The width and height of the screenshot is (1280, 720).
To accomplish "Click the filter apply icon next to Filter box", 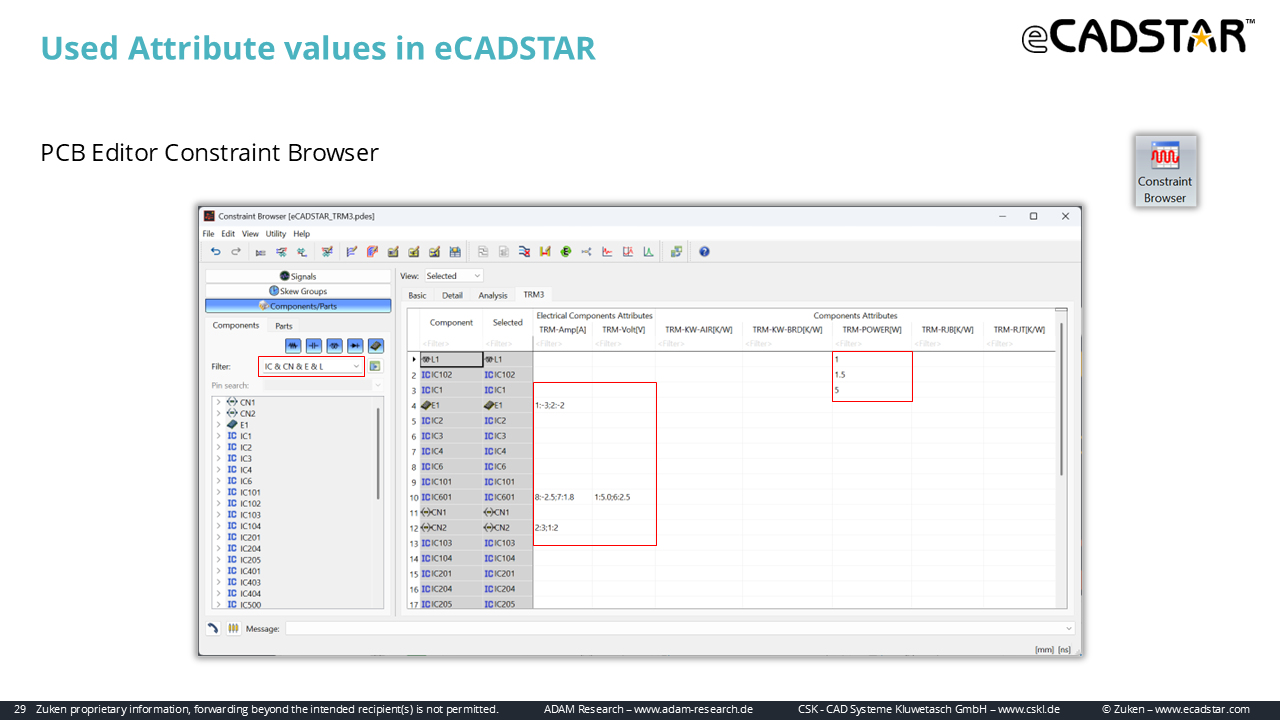I will click(375, 366).
